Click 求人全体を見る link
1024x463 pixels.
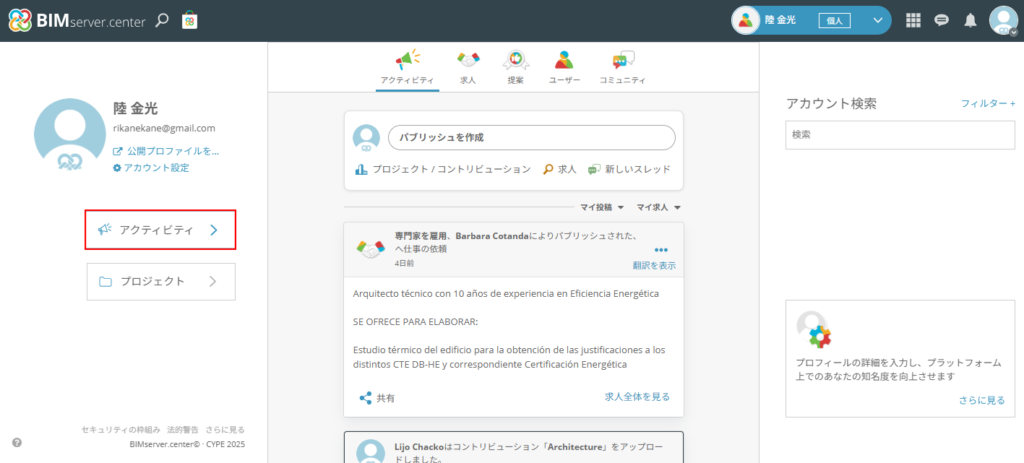coord(637,396)
